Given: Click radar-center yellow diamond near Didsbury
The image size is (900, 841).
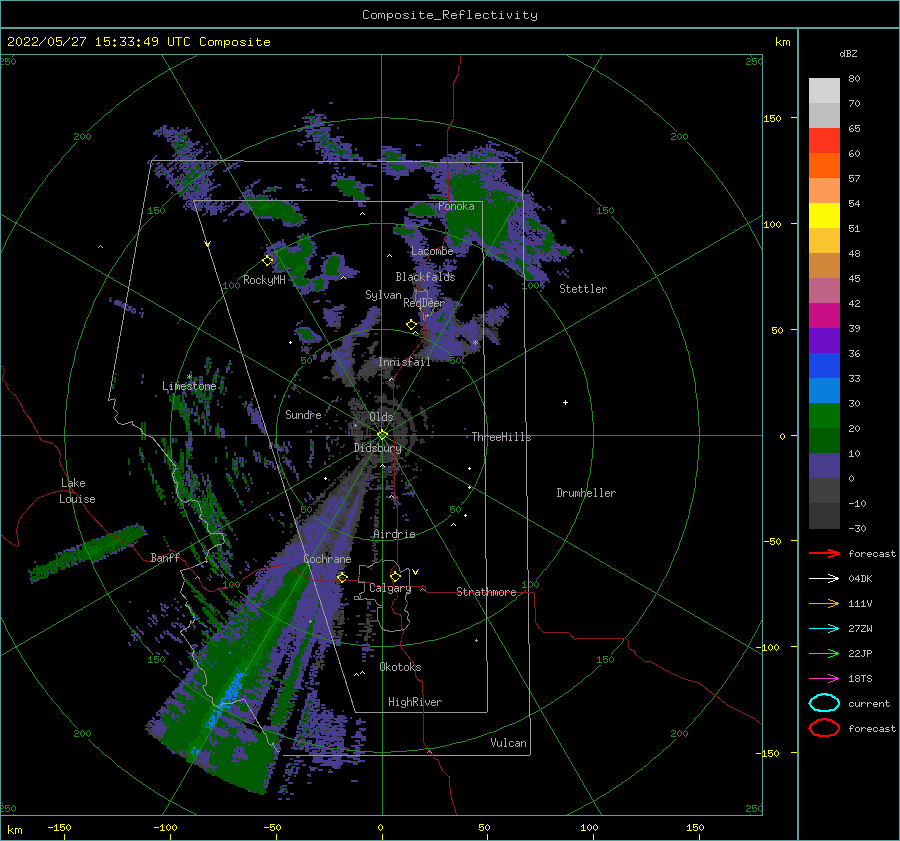Looking at the screenshot, I should coord(382,435).
